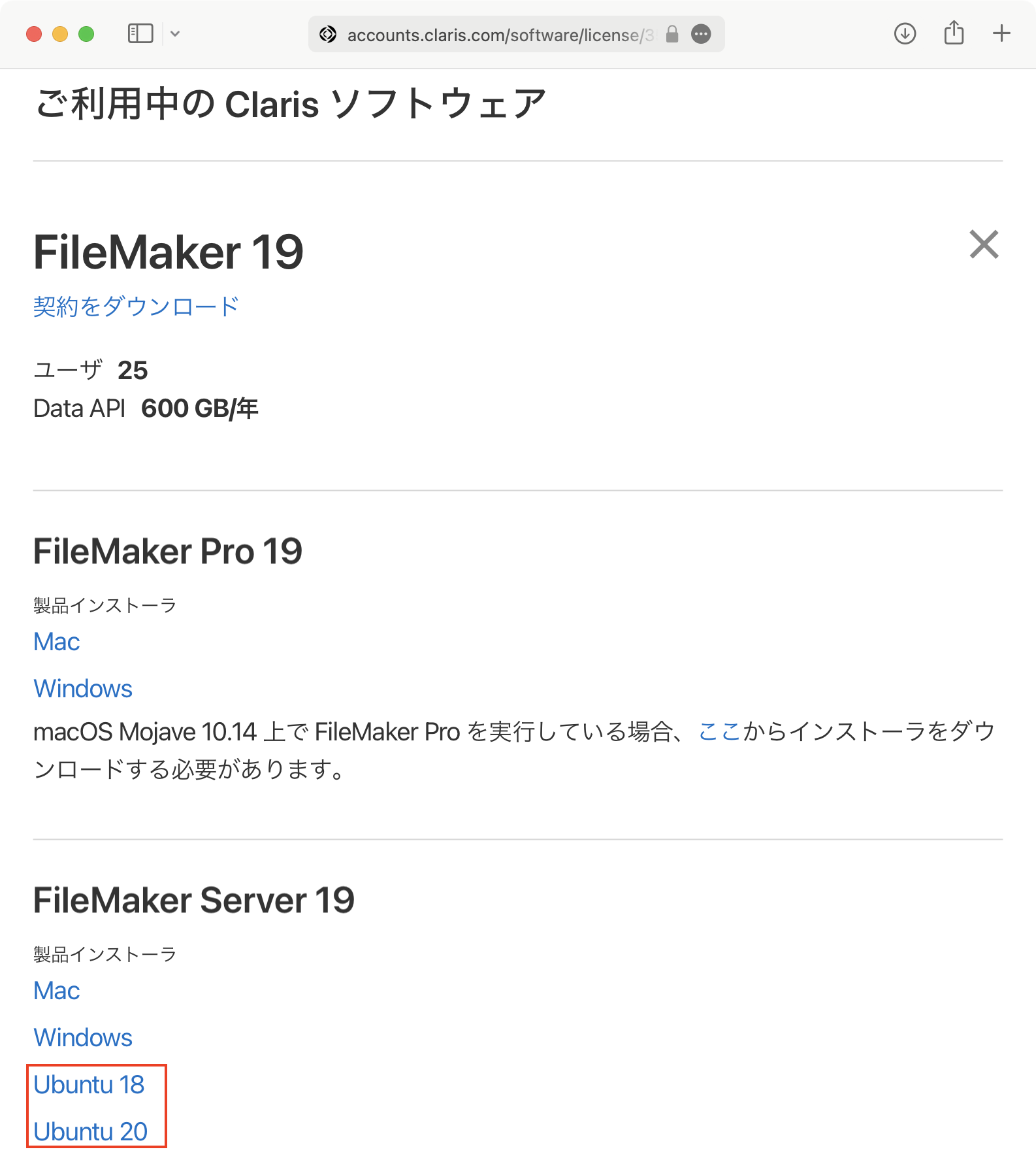Dismiss FileMaker 19 with the X icon

tap(984, 246)
